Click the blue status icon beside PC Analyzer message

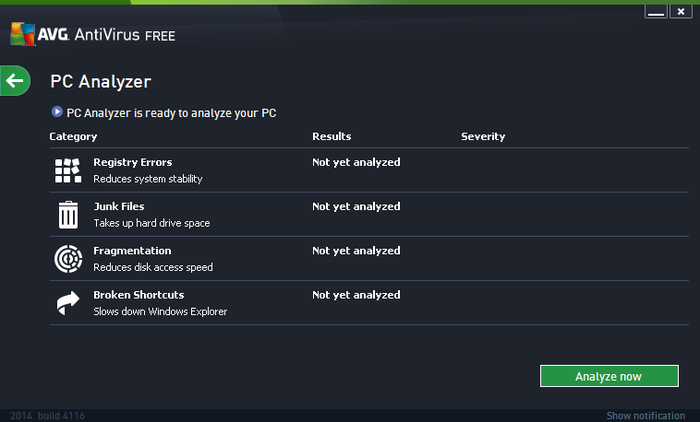(x=57, y=112)
